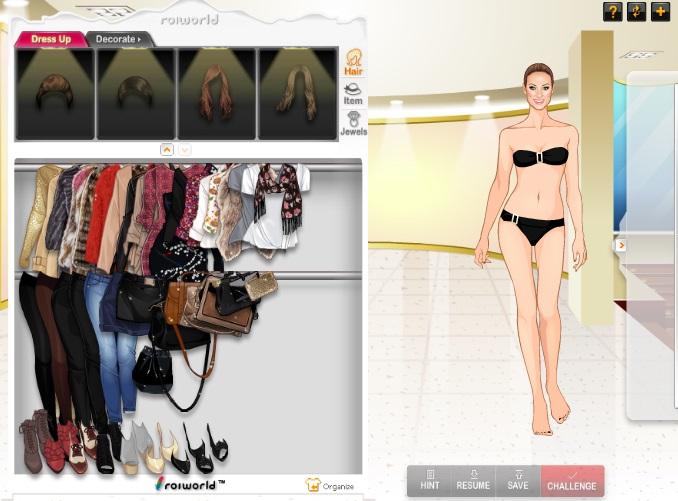The height and width of the screenshot is (501, 678).
Task: Click the down arrow under hair thumbnails
Action: 185,149
